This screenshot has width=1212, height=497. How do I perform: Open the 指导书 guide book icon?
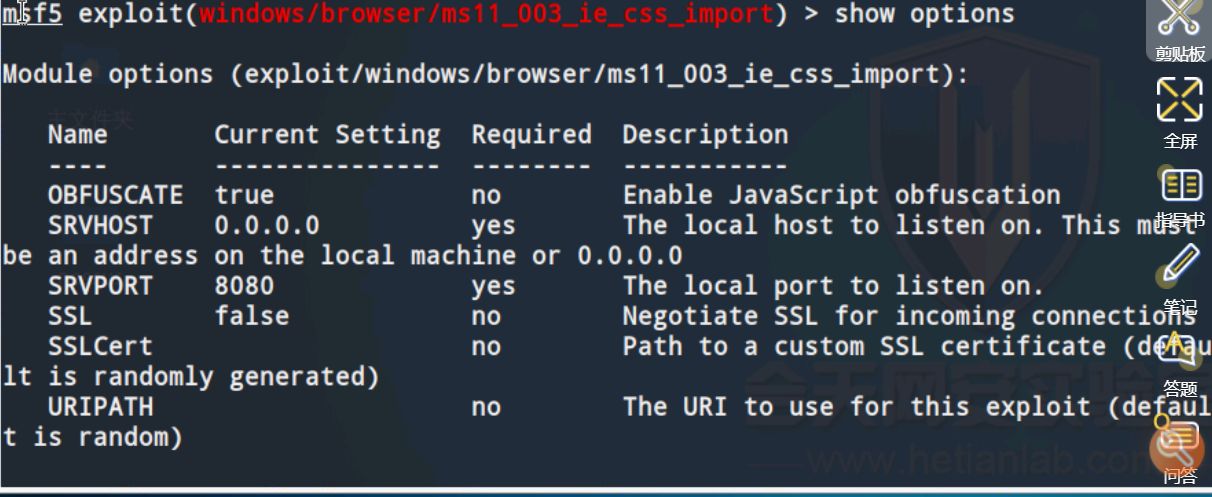point(1181,185)
